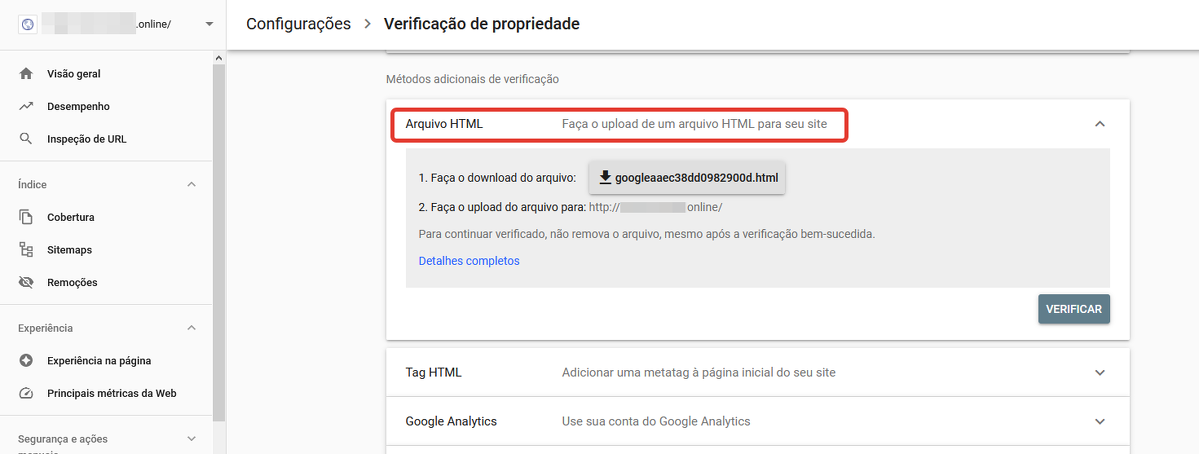This screenshot has width=1199, height=454.
Task: Open the property selector dropdown
Action: [209, 24]
